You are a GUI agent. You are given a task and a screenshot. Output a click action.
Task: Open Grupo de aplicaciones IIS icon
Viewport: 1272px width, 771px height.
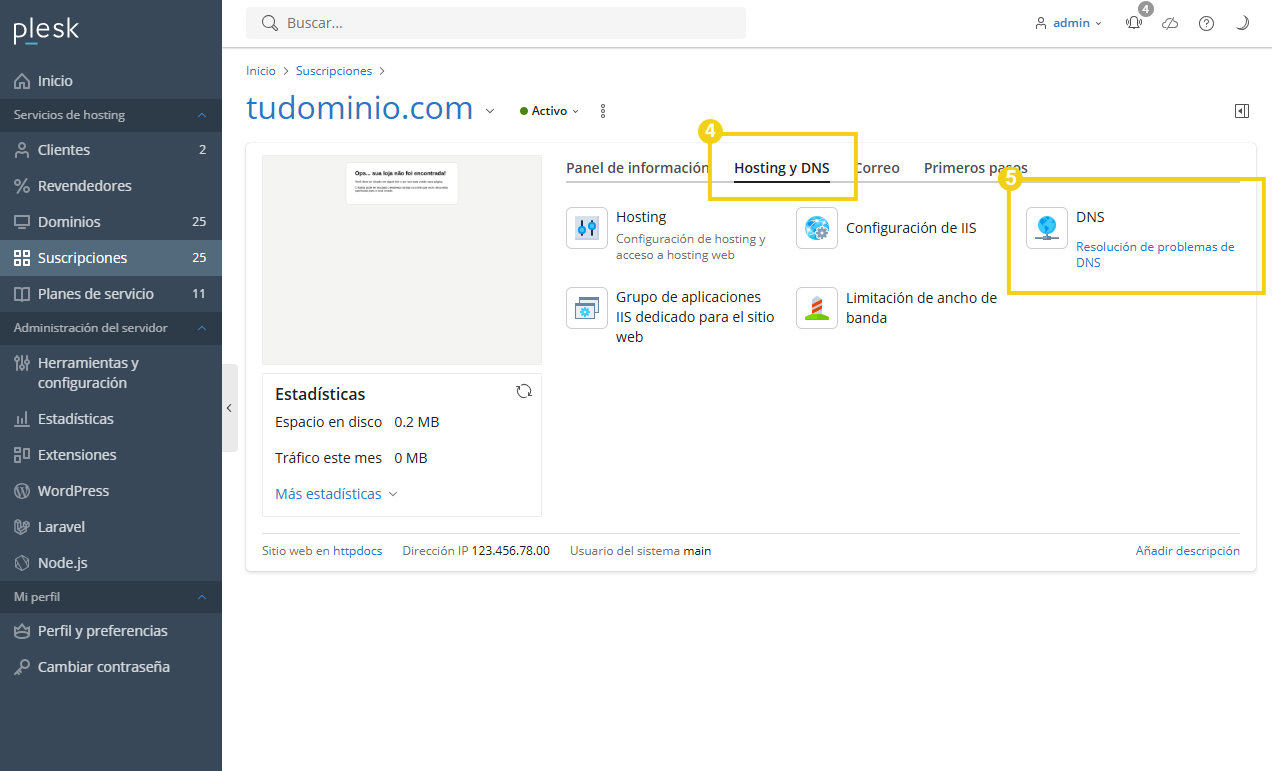click(x=587, y=308)
